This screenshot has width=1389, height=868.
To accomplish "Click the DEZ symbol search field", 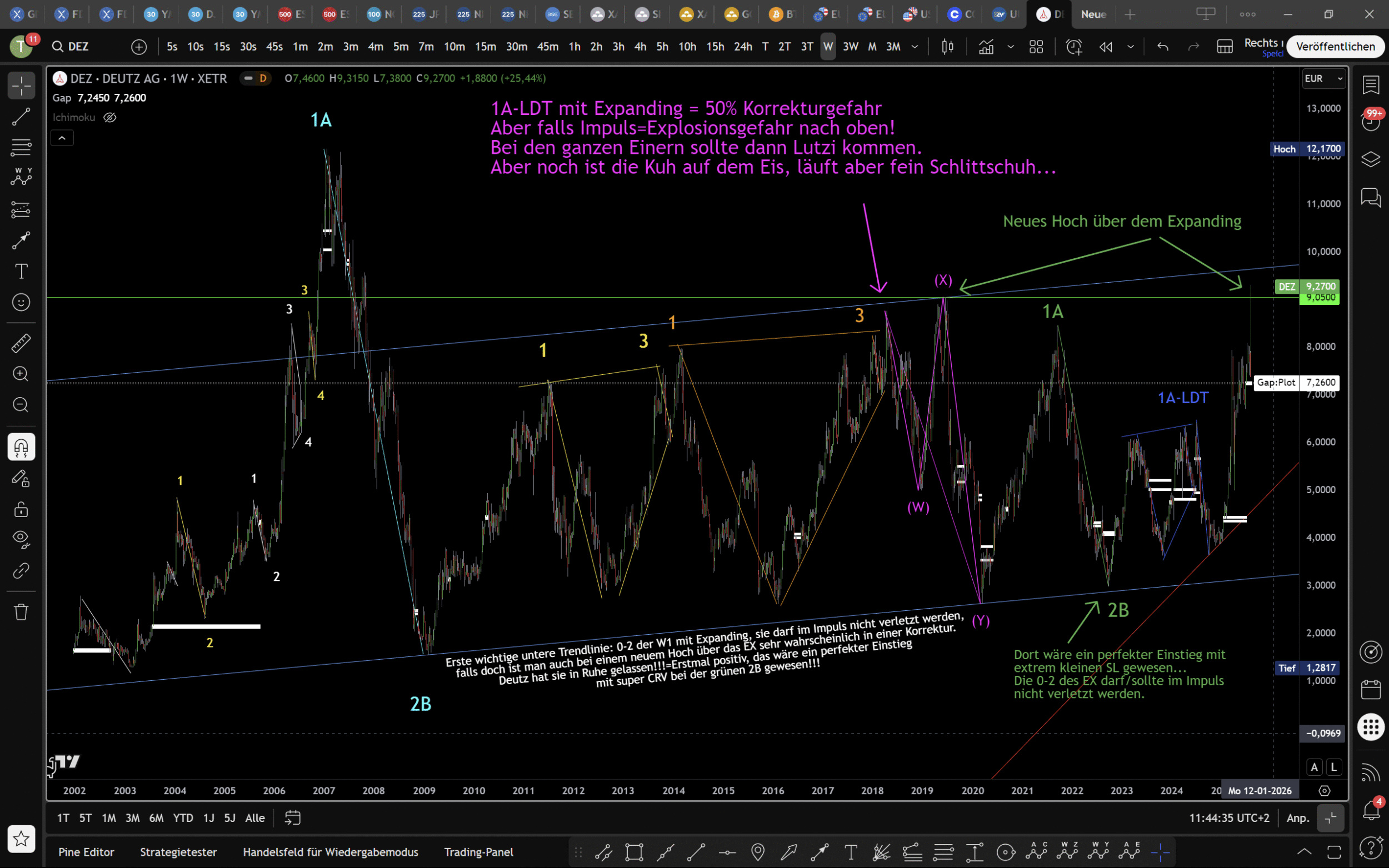I will [x=79, y=47].
